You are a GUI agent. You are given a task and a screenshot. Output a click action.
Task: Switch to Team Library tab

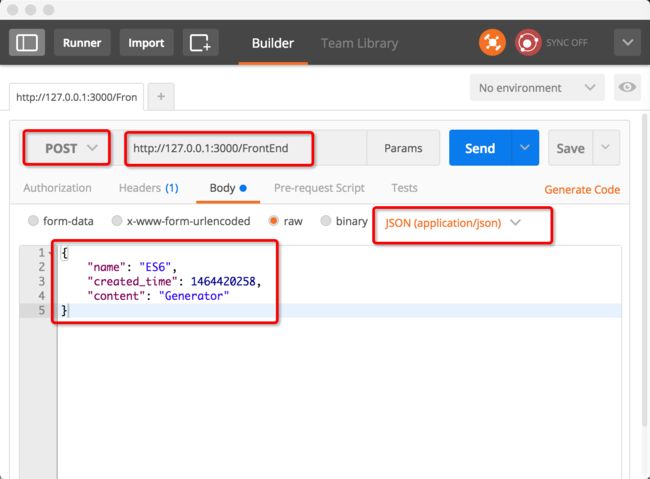click(x=359, y=43)
